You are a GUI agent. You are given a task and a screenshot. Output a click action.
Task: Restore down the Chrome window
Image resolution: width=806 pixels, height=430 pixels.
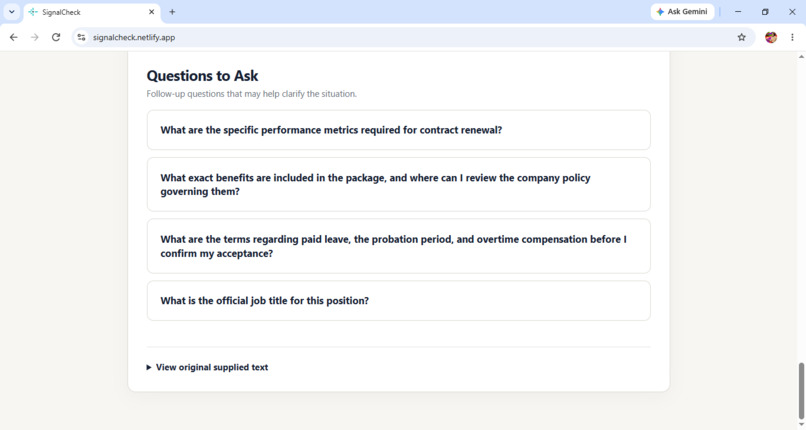point(765,12)
